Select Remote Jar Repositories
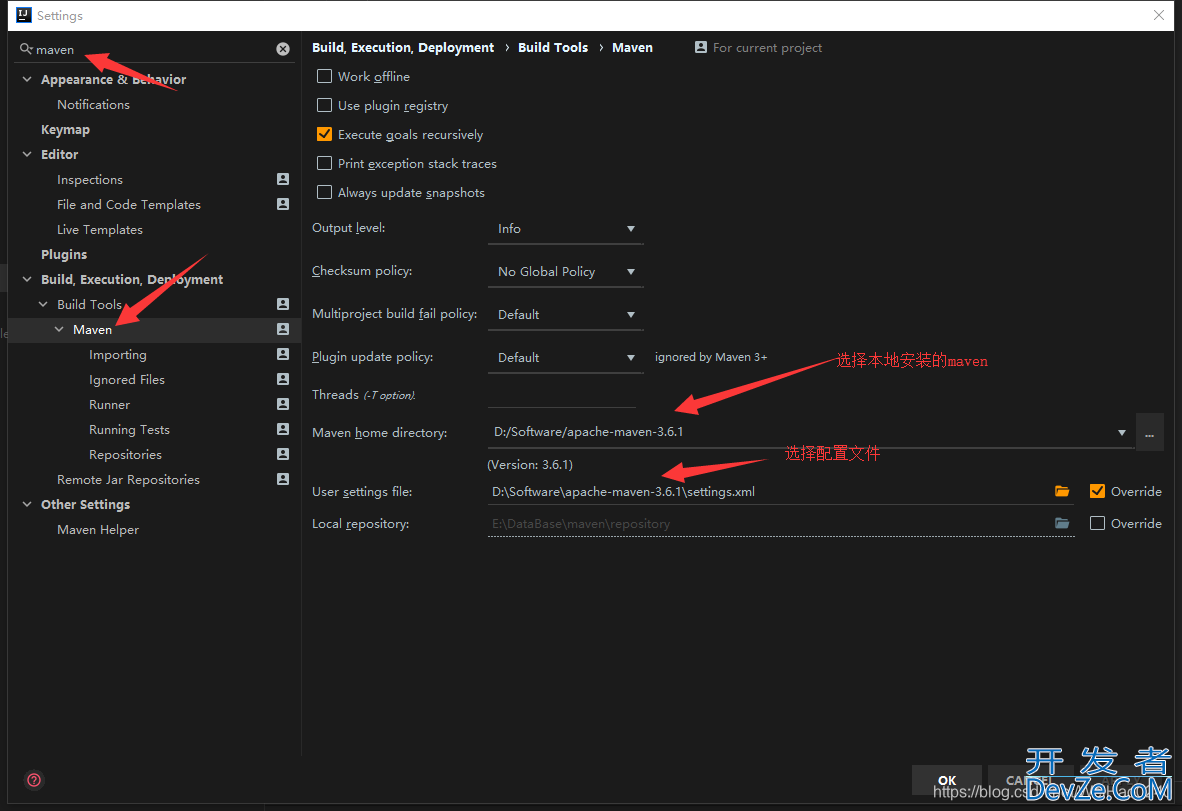 point(128,479)
